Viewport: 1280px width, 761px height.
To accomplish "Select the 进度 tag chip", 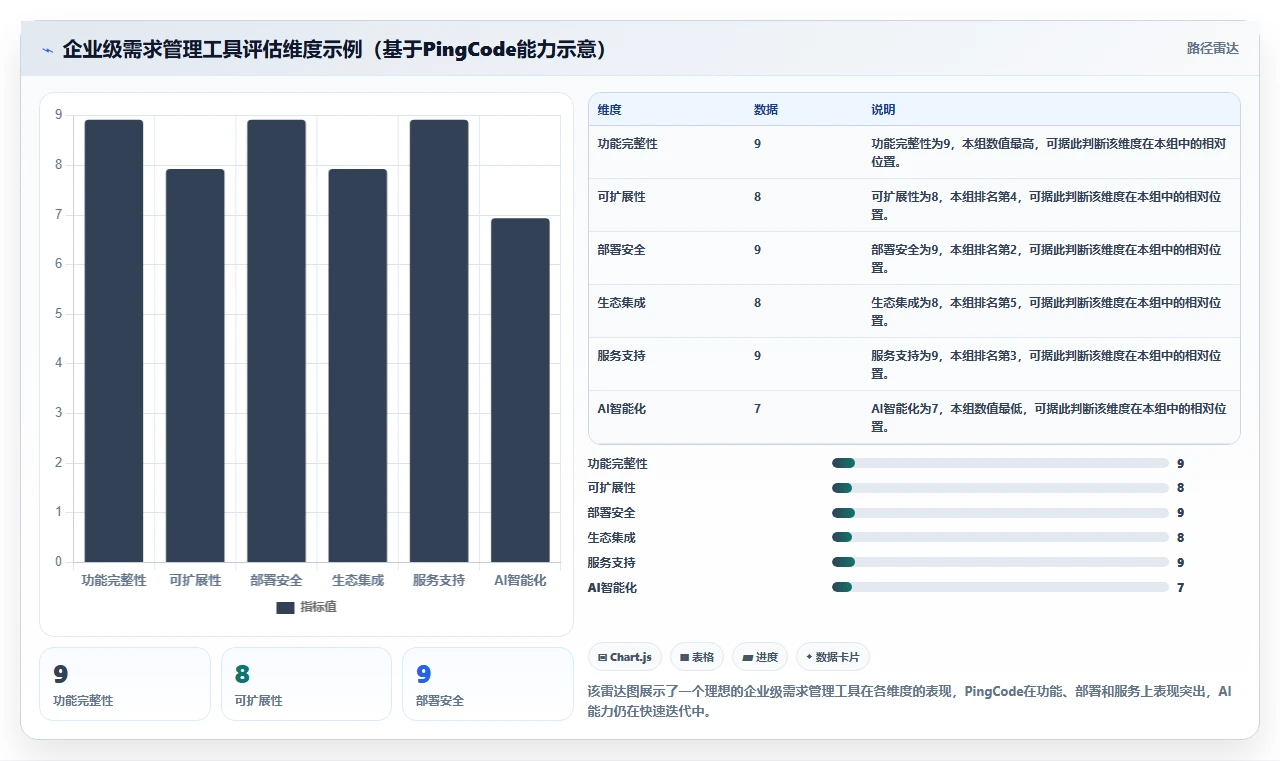I will pyautogui.click(x=760, y=657).
